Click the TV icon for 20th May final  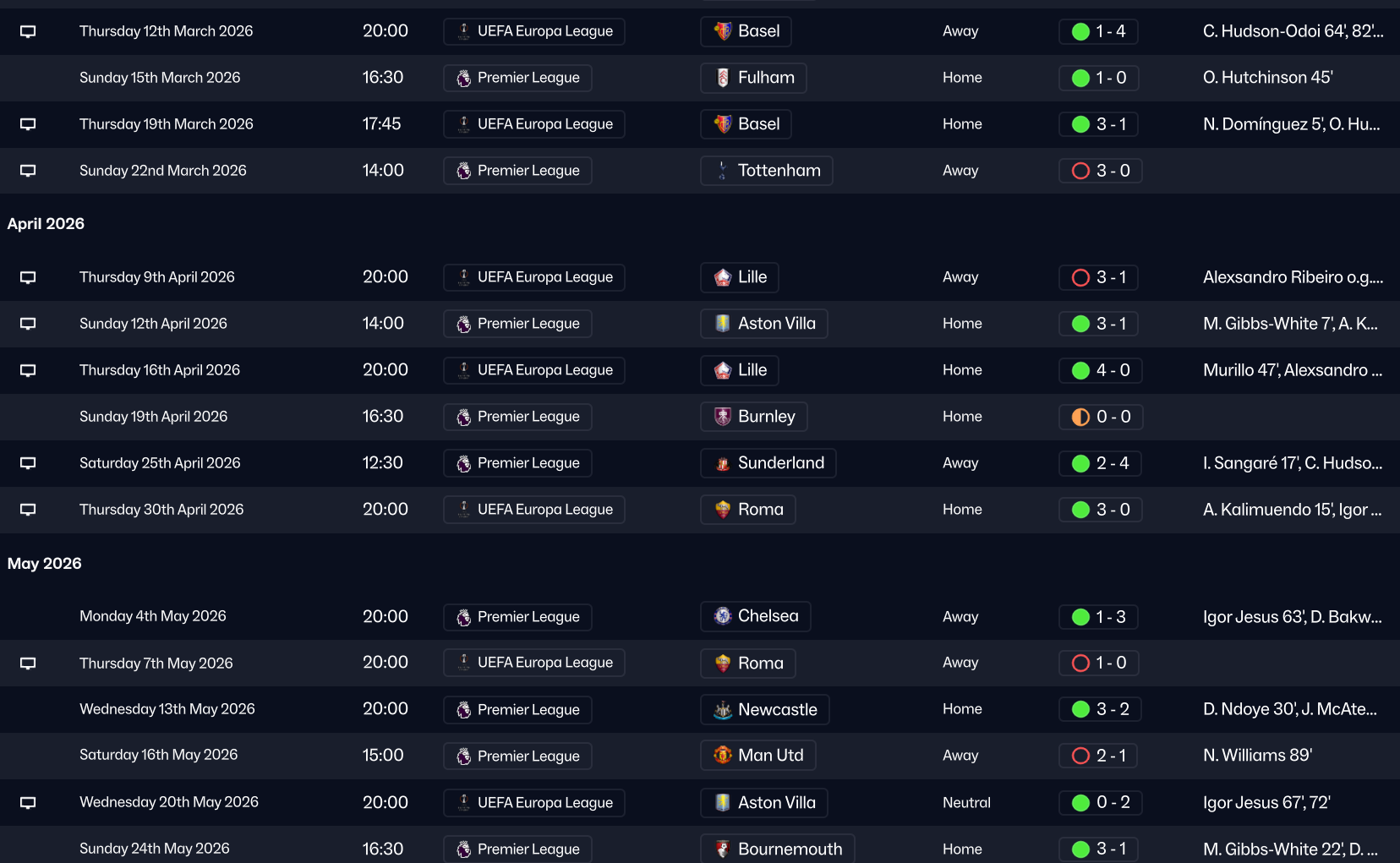pos(28,802)
